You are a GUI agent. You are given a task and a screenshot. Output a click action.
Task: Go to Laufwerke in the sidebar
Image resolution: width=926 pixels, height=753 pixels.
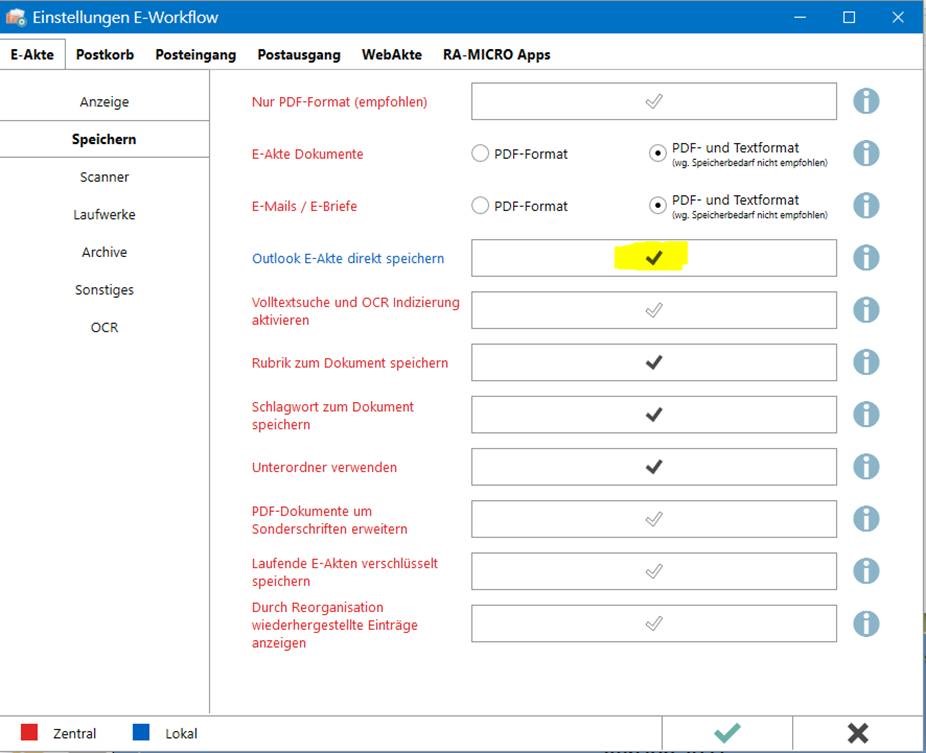click(x=105, y=214)
